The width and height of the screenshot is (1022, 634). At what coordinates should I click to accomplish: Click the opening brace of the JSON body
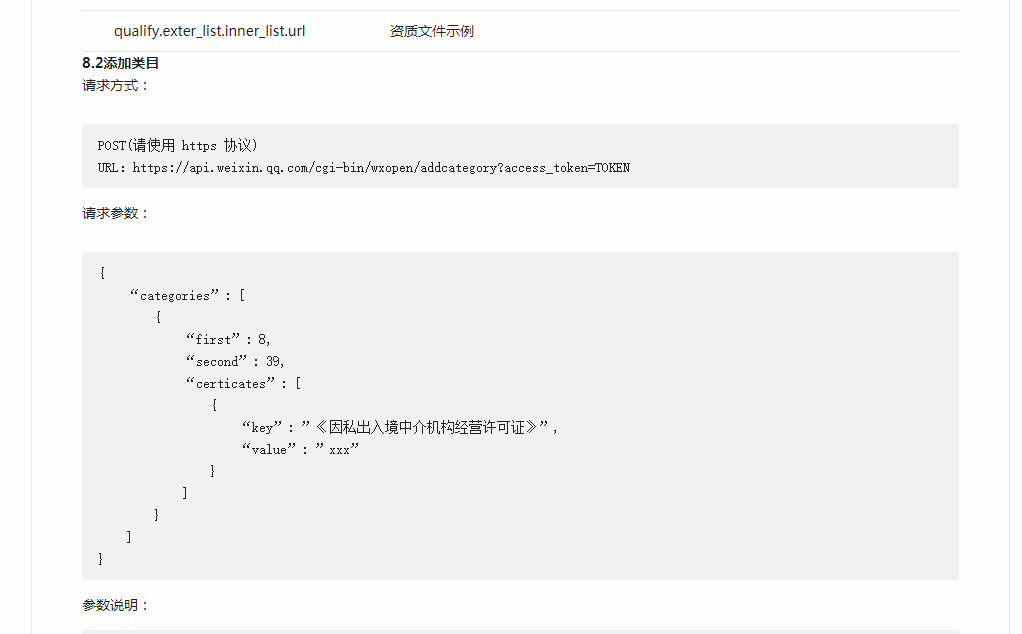point(102,273)
